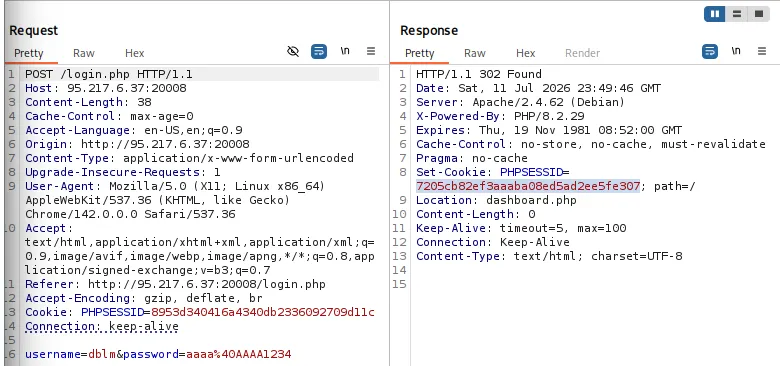Click the Origin header URL
Viewport: 780px width, 366px height.
[165, 144]
